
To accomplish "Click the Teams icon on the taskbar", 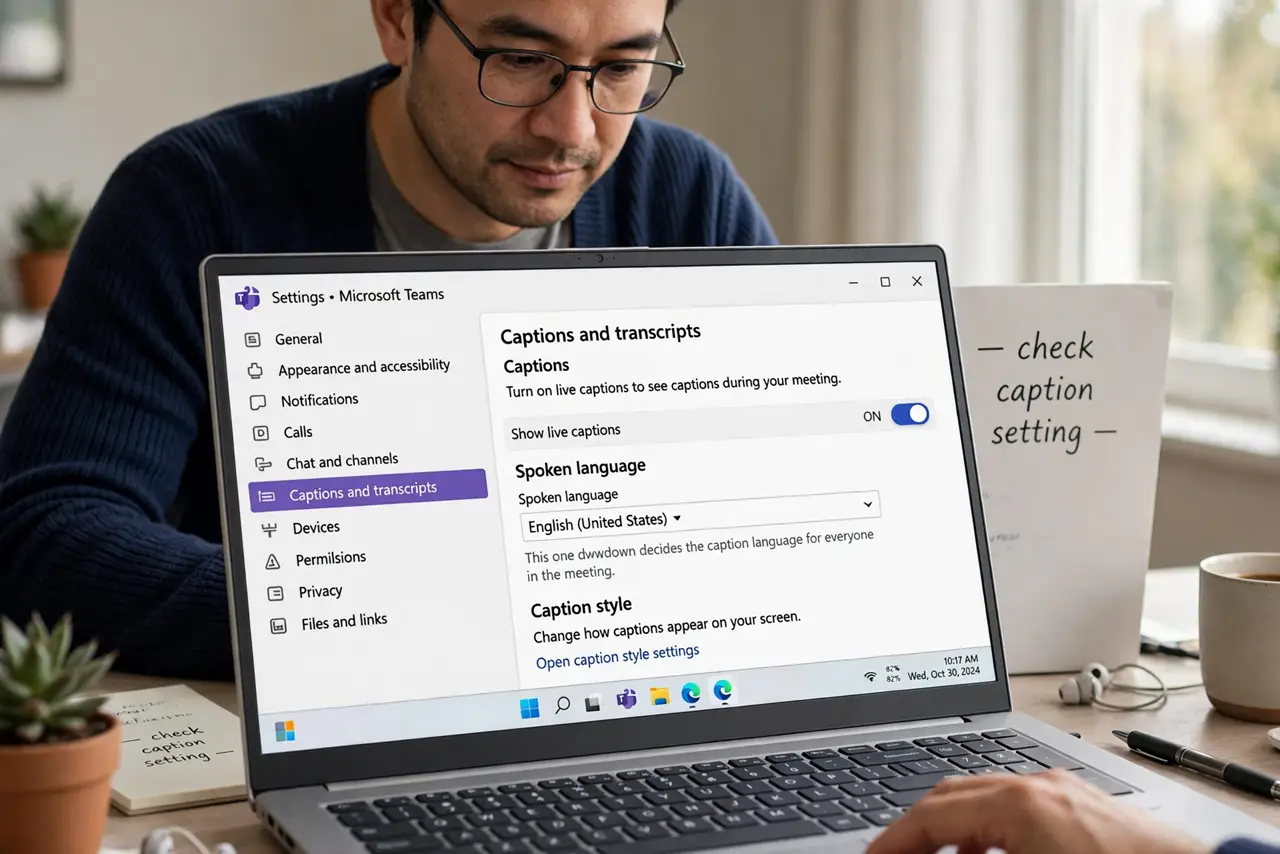I will pos(626,698).
